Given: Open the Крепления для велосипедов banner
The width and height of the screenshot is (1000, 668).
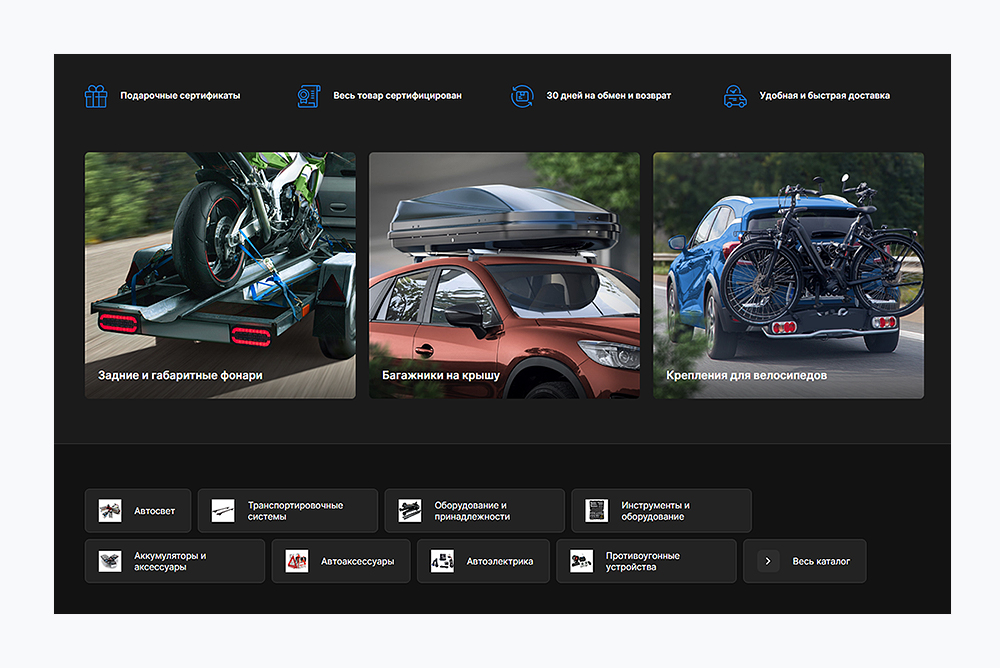Looking at the screenshot, I should coord(788,275).
